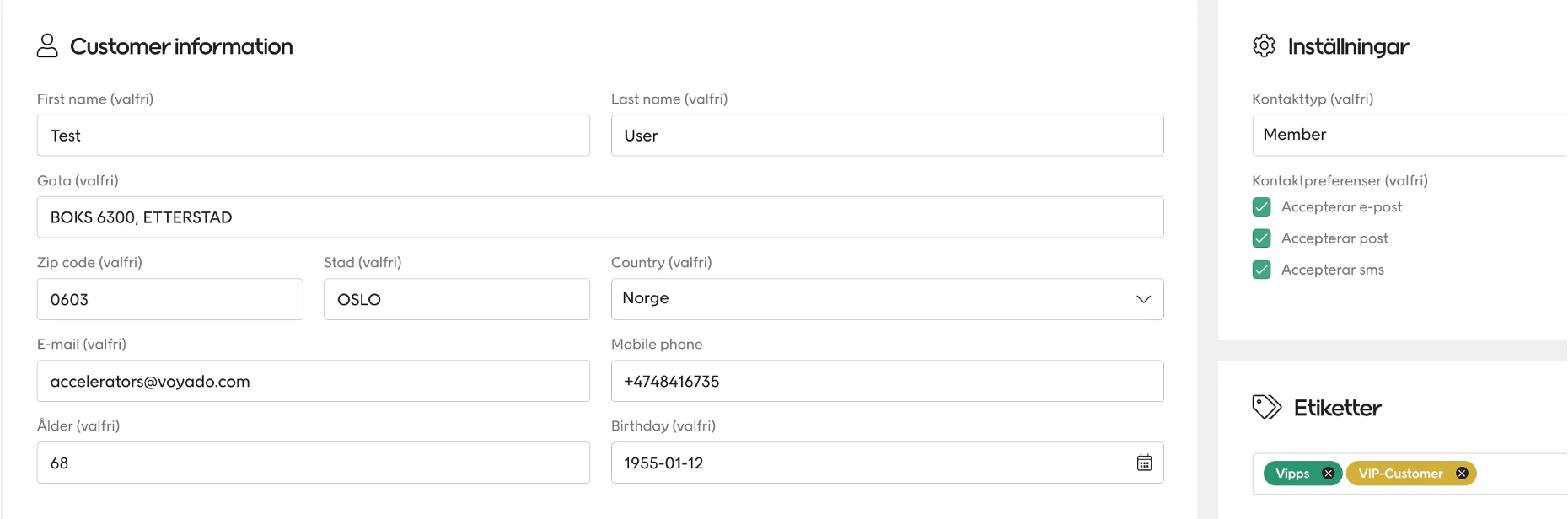Image resolution: width=1568 pixels, height=519 pixels.
Task: Click the First name (valfri) label
Action: pos(95,99)
